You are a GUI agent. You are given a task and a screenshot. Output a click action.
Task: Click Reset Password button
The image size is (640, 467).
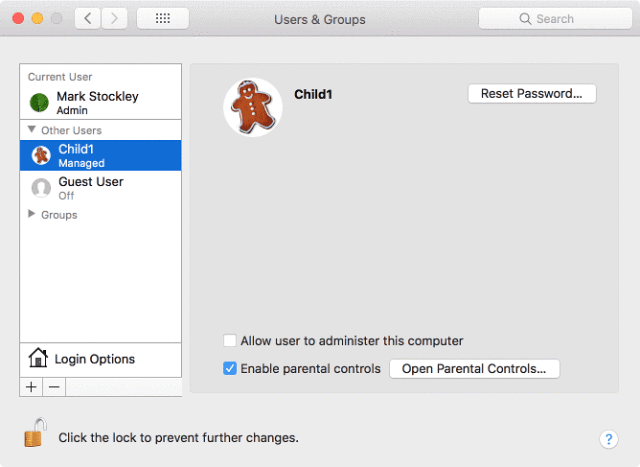coord(532,93)
